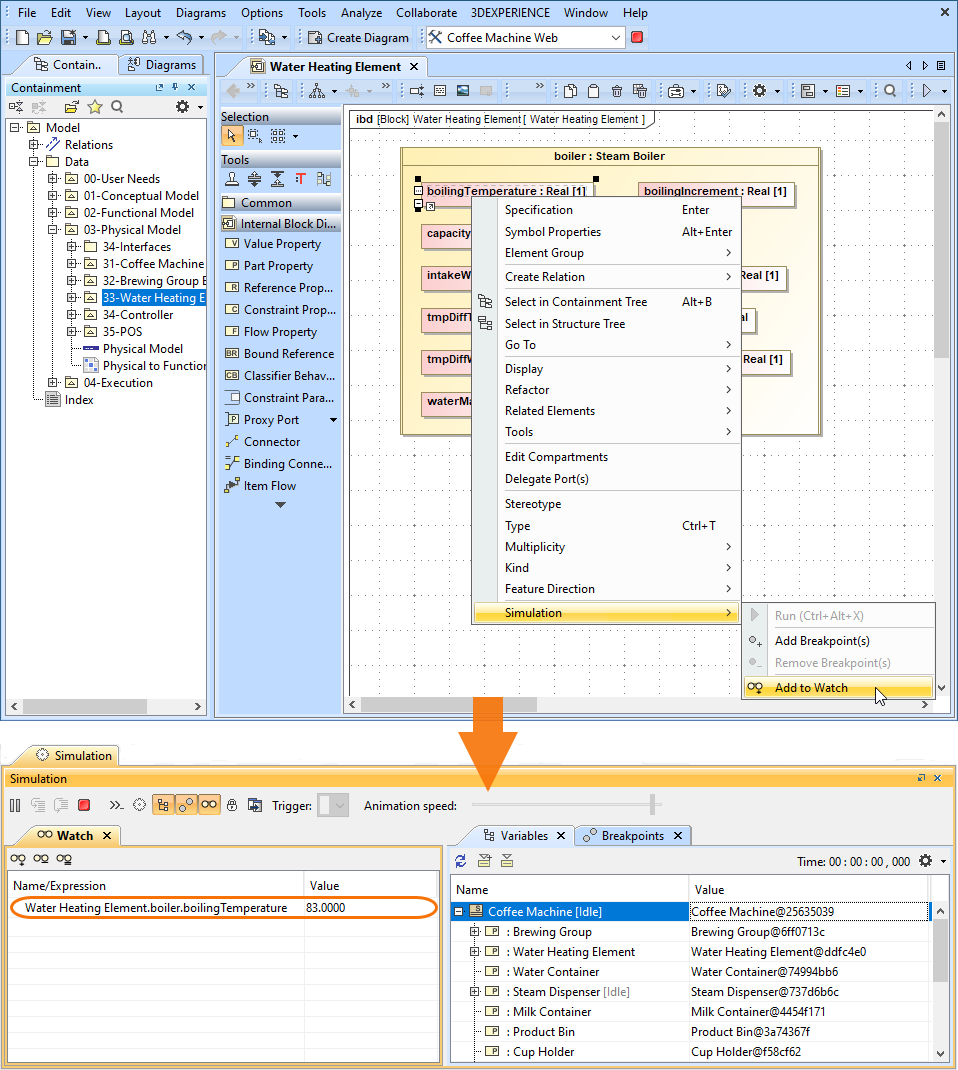Image resolution: width=958 pixels, height=1070 pixels.
Task: Switch to the Breakpoints tab
Action: 632,836
